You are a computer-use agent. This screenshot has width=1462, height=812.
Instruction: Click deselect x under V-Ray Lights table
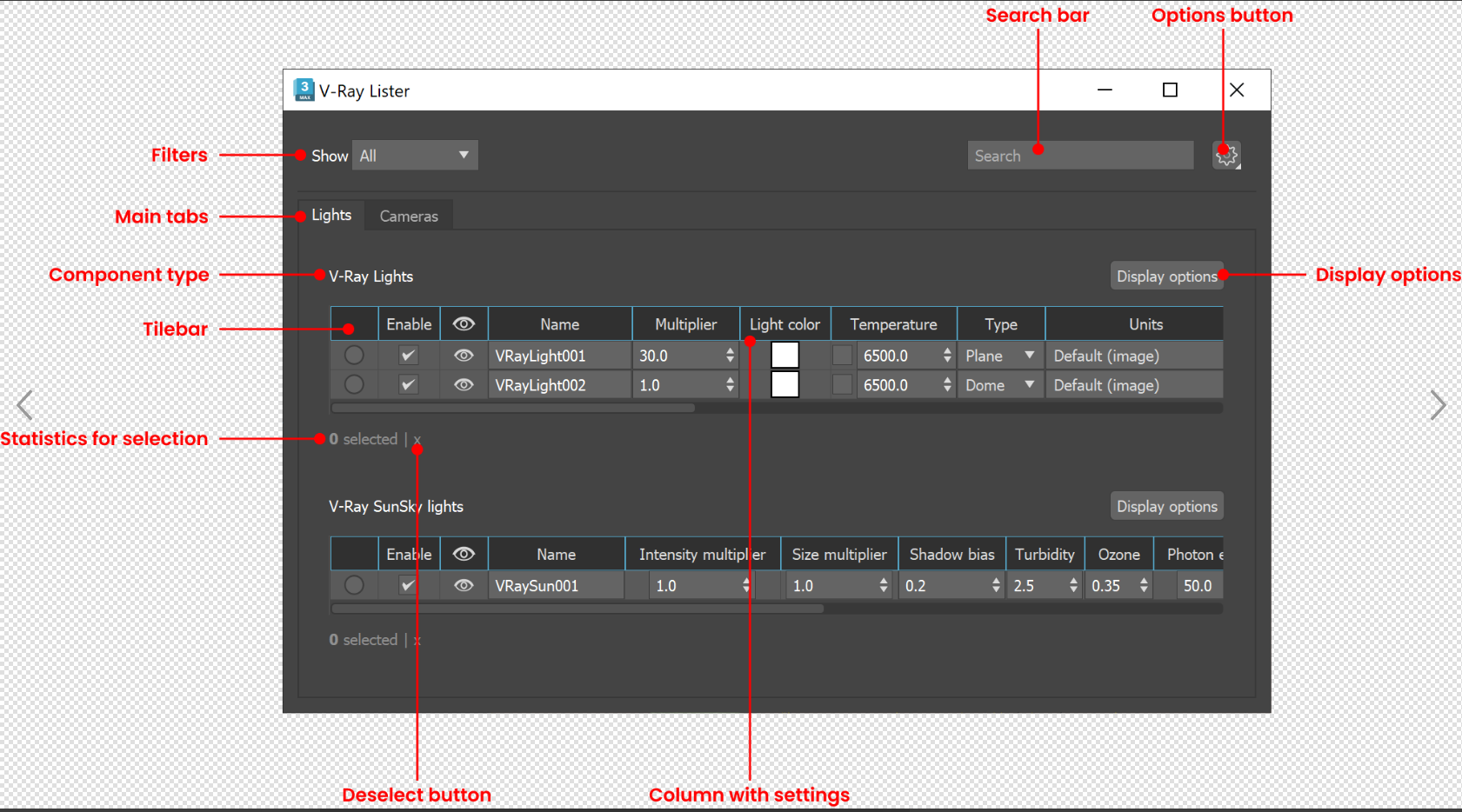click(x=417, y=440)
